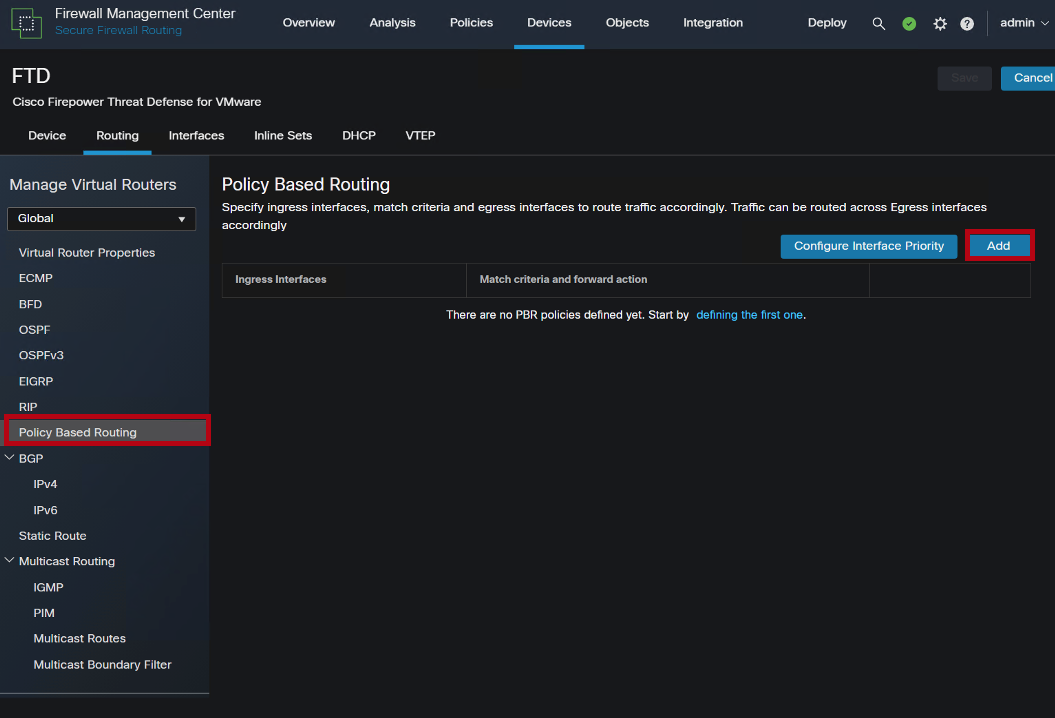This screenshot has height=718, width=1055.
Task: Click the Firewall Management Center logo icon
Action: click(26, 24)
